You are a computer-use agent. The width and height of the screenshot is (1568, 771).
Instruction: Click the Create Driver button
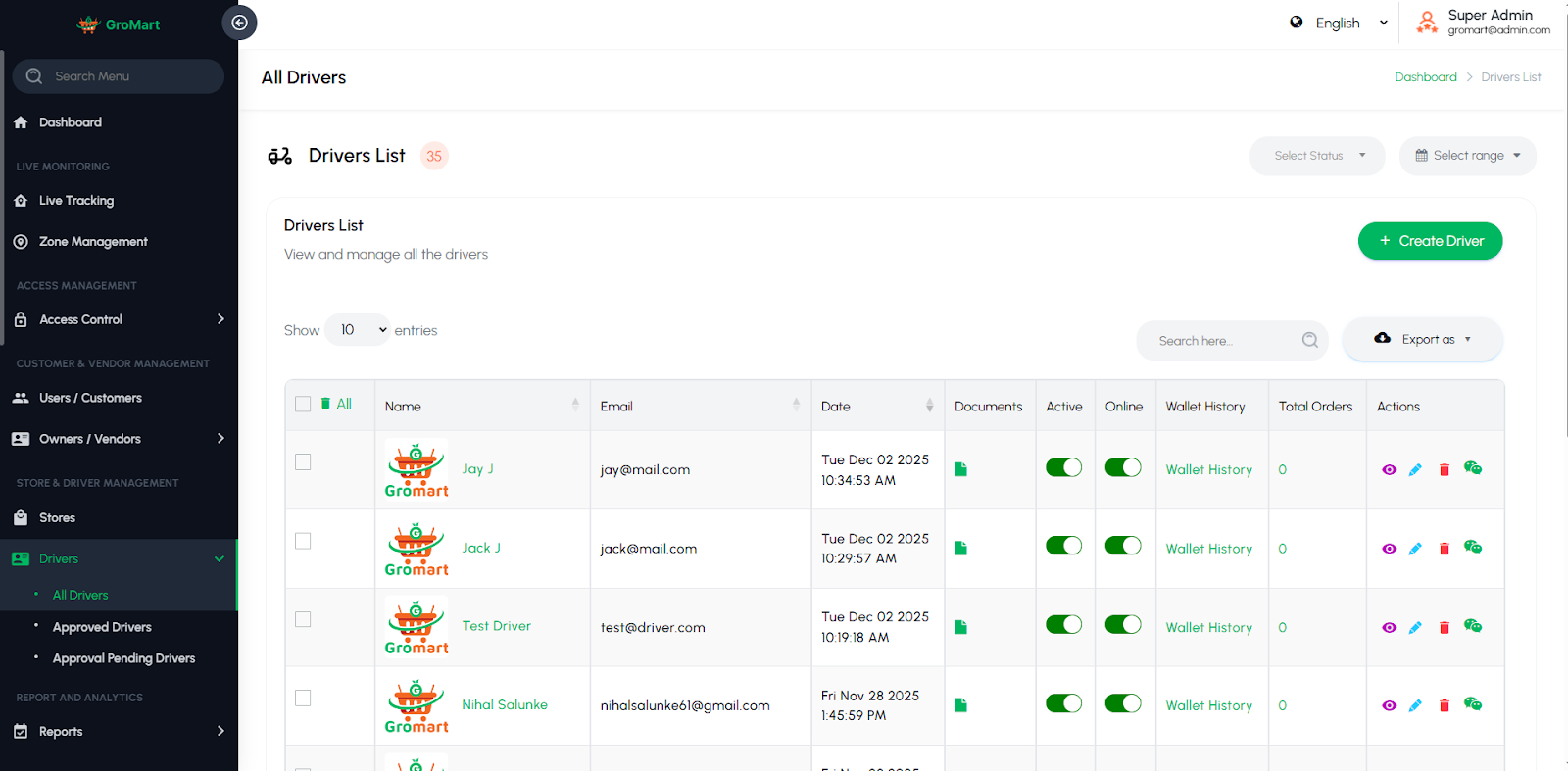pyautogui.click(x=1430, y=241)
